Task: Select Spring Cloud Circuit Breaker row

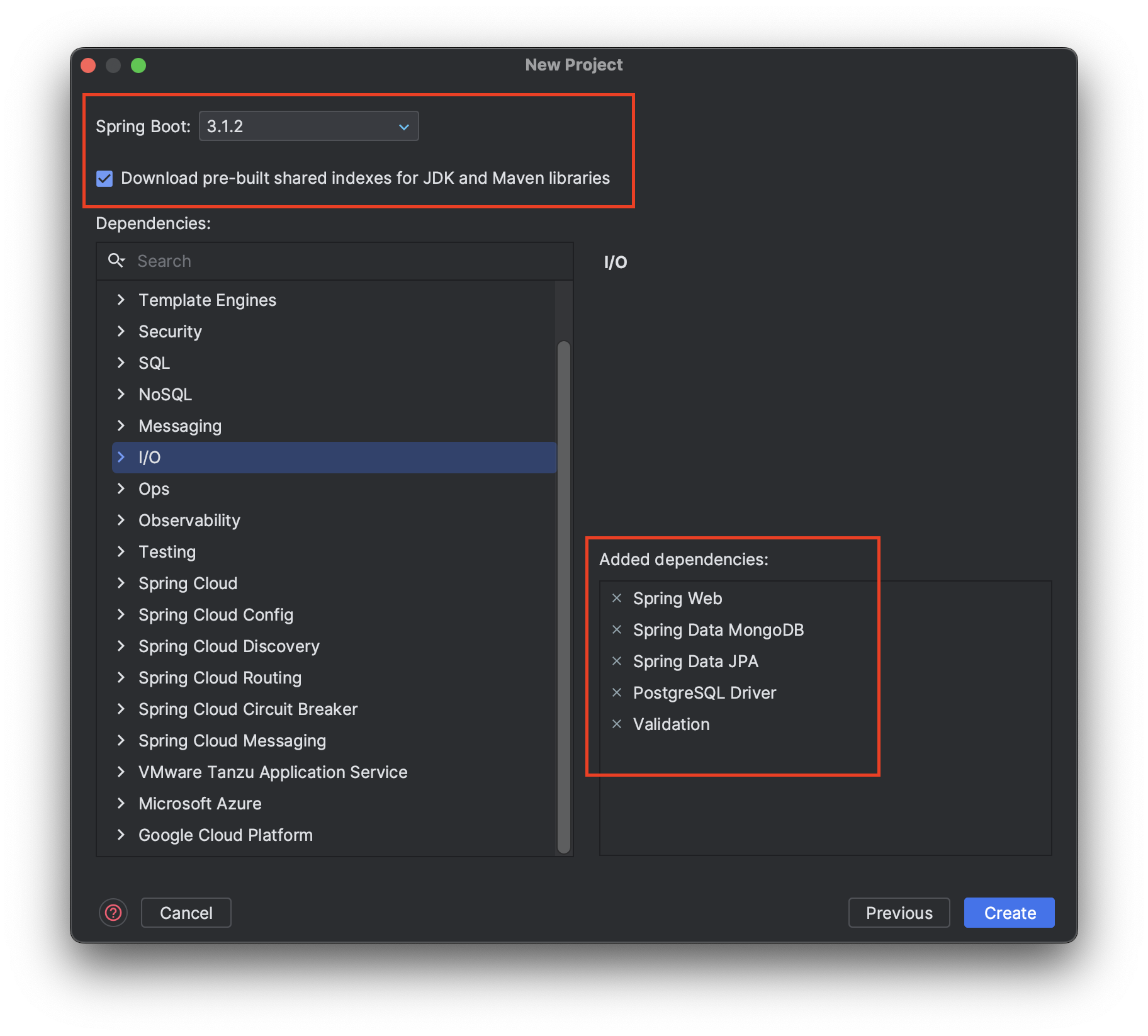Action: [334, 709]
